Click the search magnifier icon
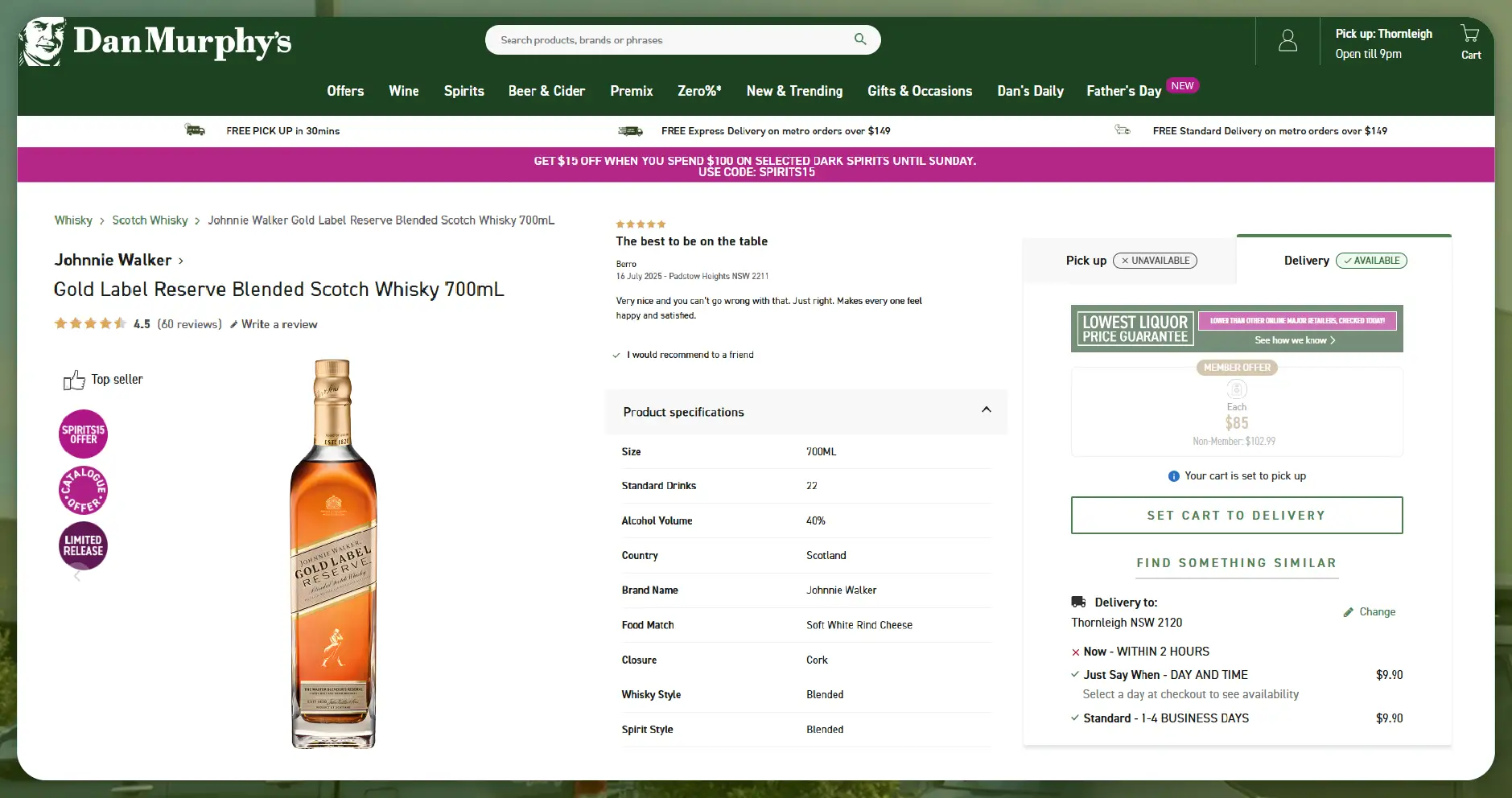 [x=860, y=39]
